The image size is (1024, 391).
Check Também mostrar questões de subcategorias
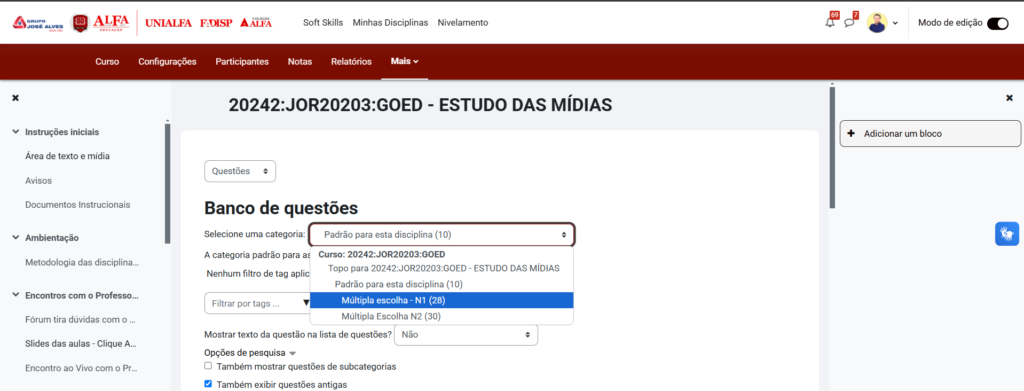tap(208, 366)
